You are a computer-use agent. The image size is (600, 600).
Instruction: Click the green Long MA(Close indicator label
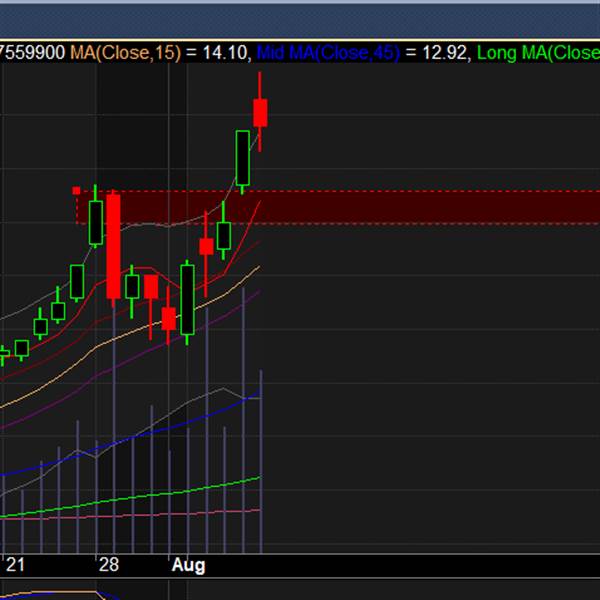coord(538,52)
